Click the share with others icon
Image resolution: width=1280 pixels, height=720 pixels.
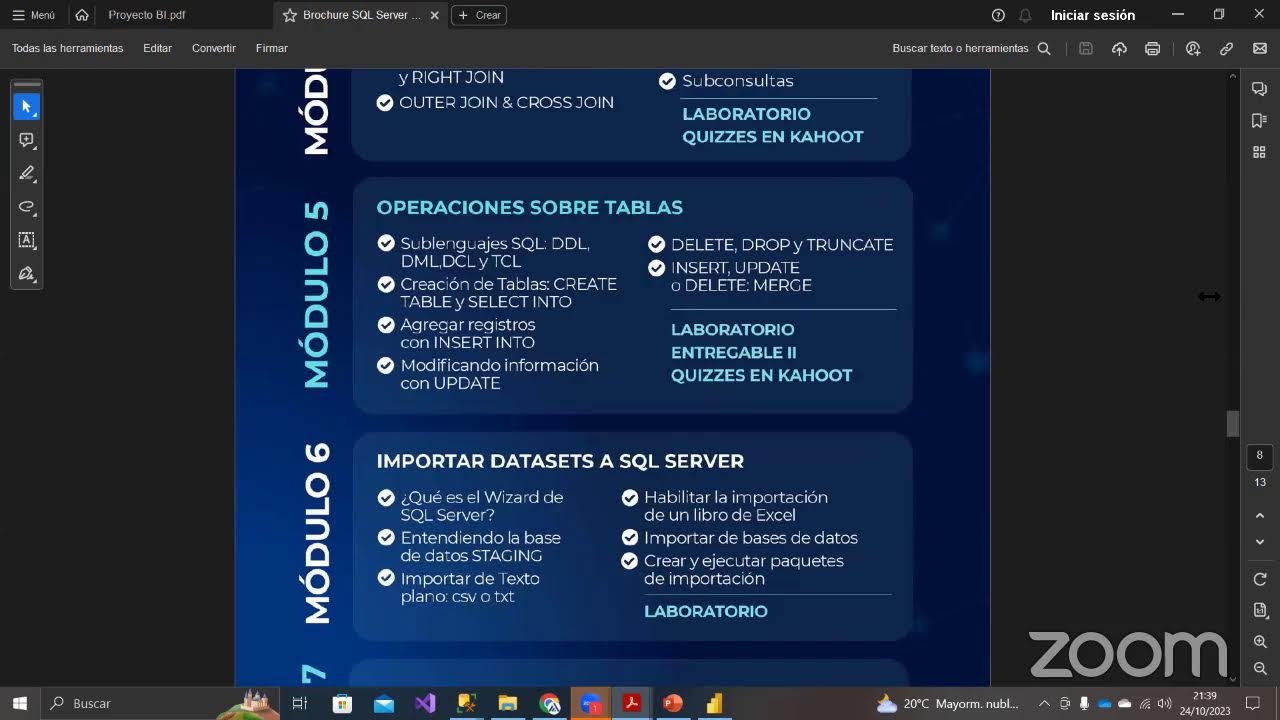pyautogui.click(x=1193, y=48)
